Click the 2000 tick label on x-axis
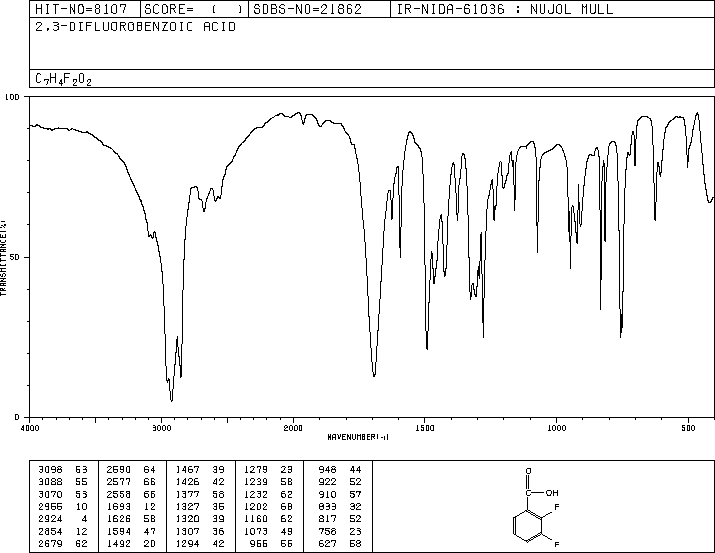Viewport: 715px width, 553px height. click(293, 428)
